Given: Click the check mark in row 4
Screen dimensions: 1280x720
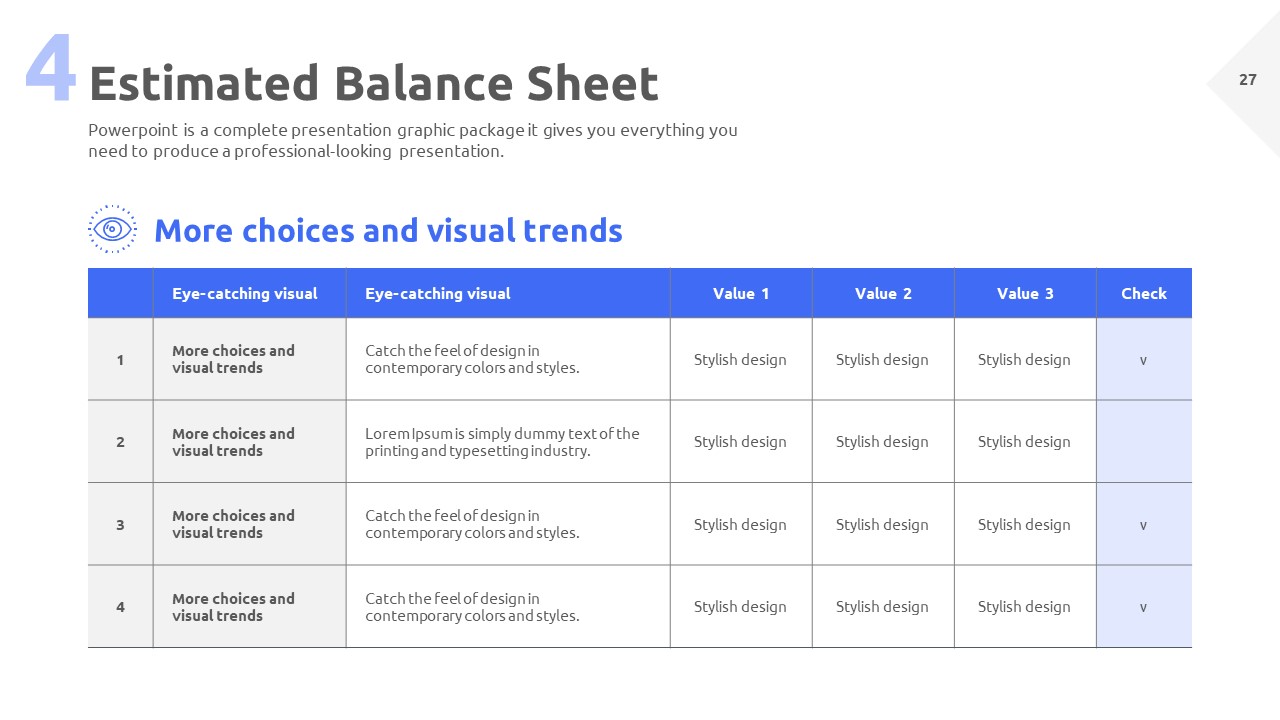Looking at the screenshot, I should (1143, 607).
